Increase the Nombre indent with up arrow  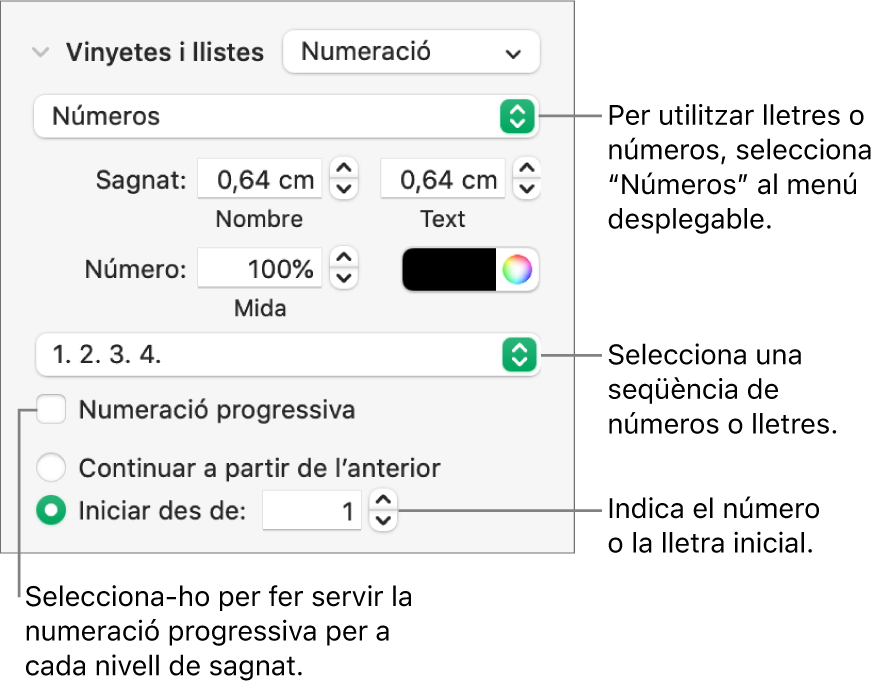[x=344, y=170]
